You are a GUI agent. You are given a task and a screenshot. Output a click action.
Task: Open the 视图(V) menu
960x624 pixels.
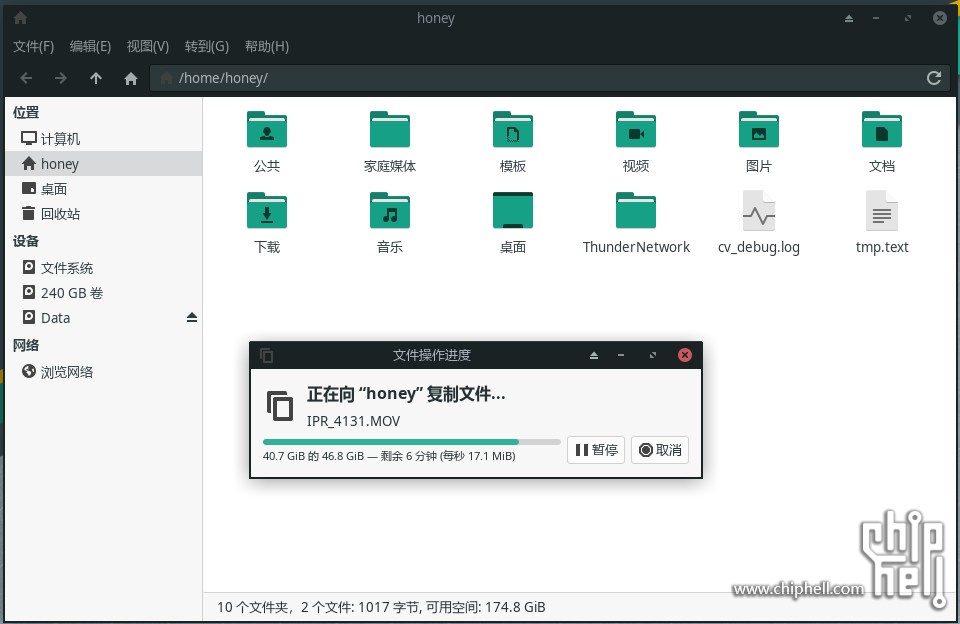148,47
